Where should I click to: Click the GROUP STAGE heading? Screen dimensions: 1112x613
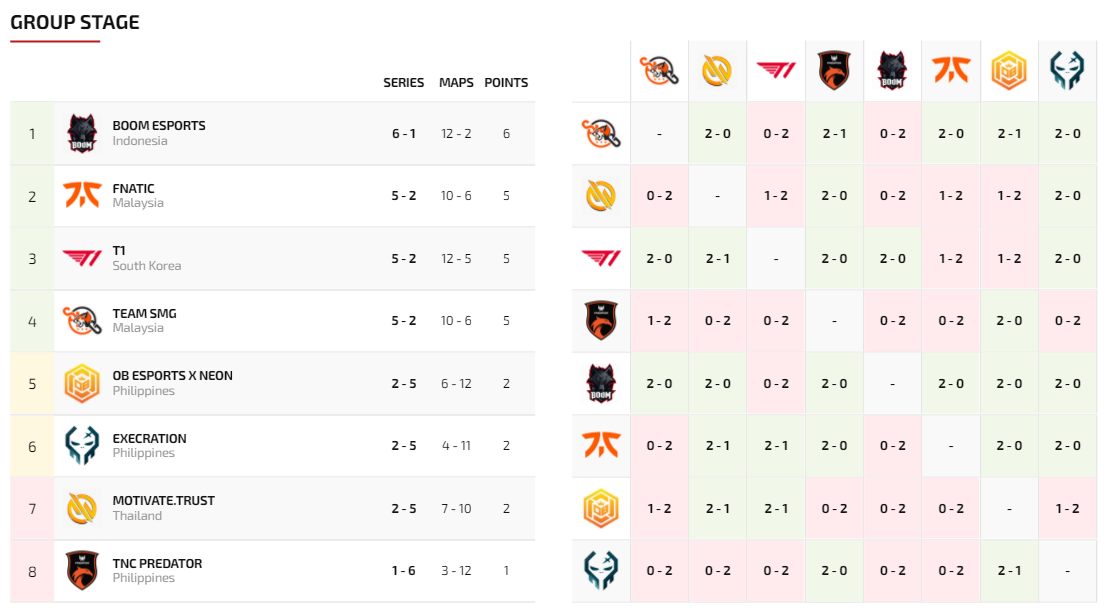[74, 23]
